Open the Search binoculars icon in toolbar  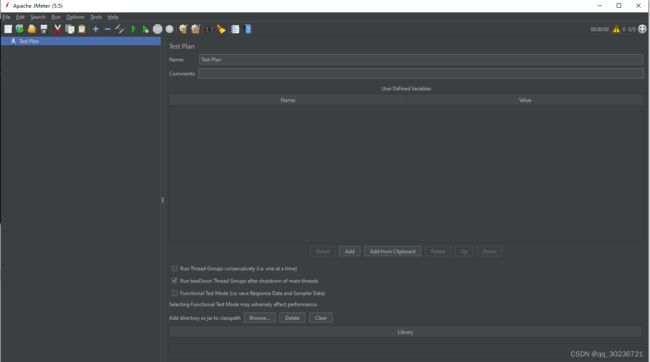pyautogui.click(x=209, y=29)
